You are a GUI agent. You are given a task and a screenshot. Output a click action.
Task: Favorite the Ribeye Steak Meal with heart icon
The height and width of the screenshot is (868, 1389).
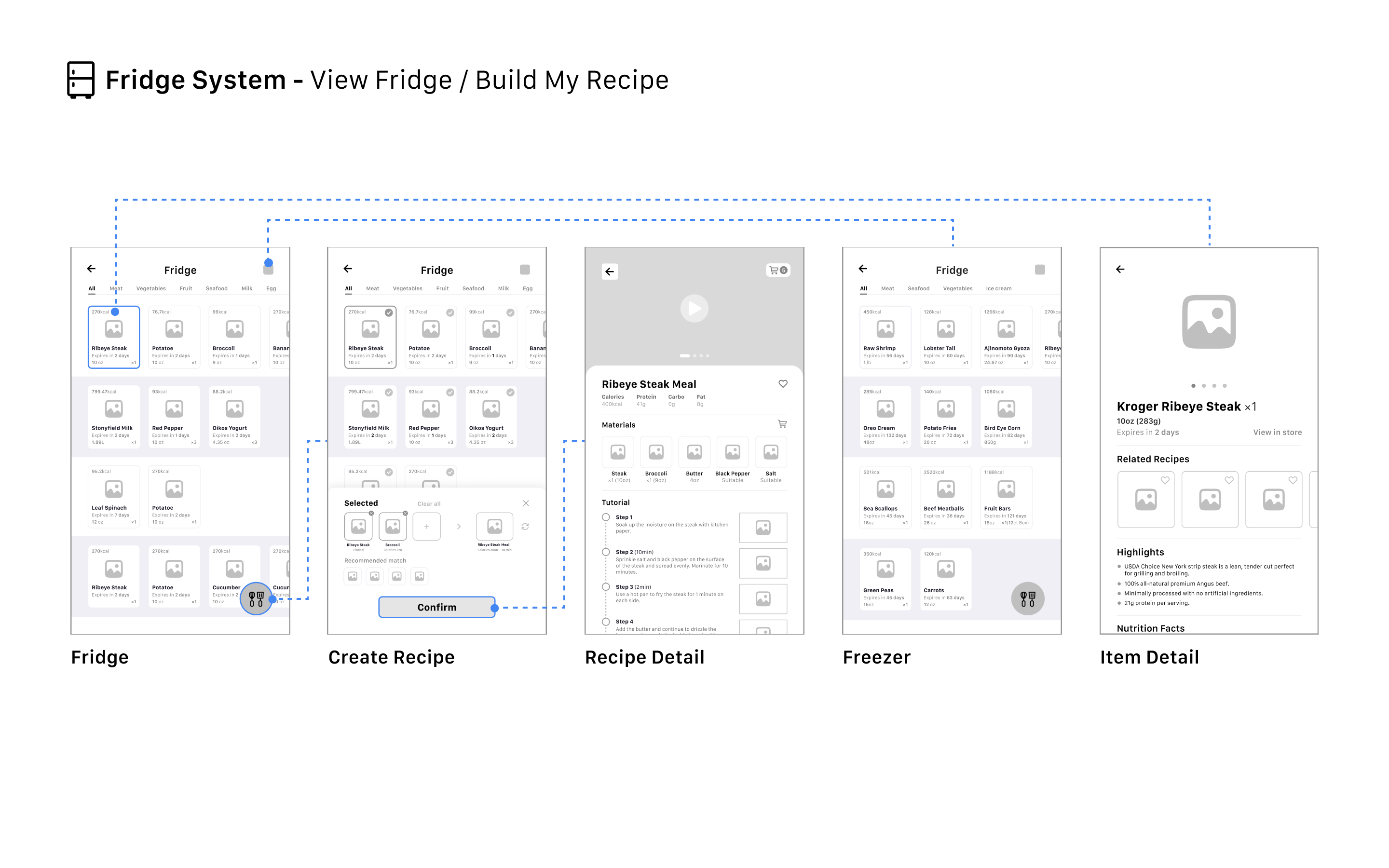782,384
